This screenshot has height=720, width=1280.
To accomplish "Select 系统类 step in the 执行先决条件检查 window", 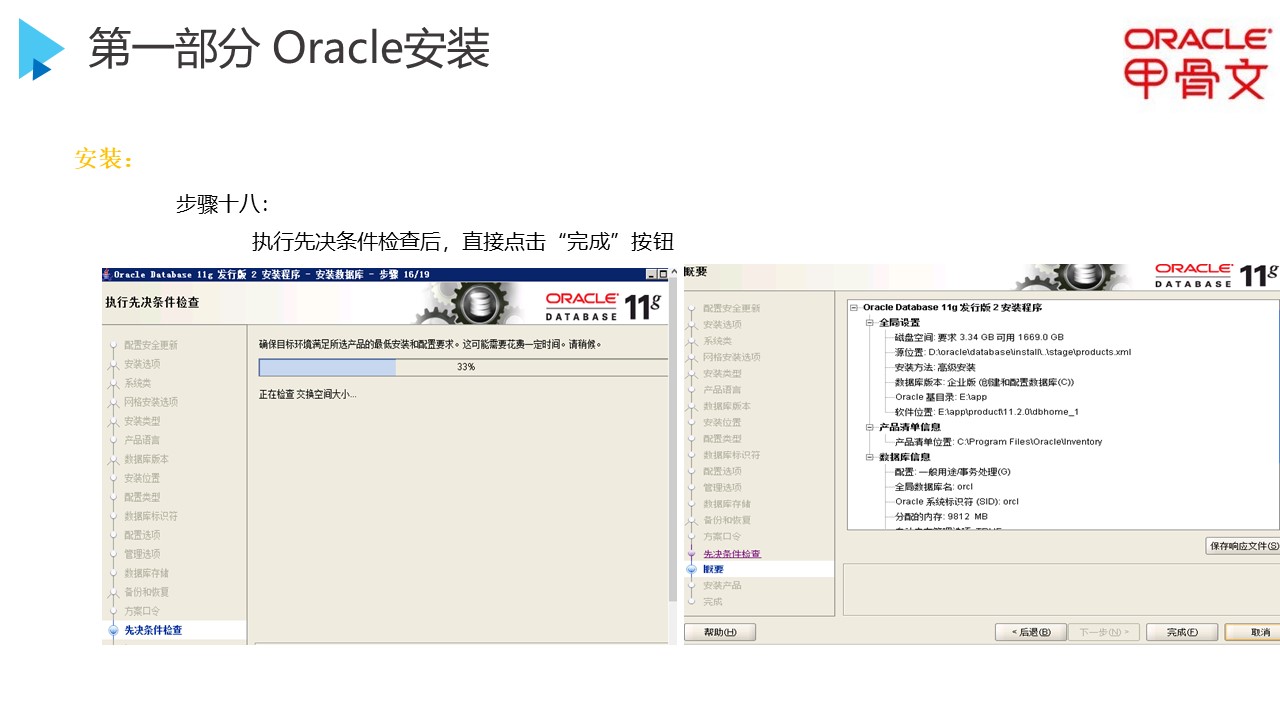I will [x=138, y=383].
